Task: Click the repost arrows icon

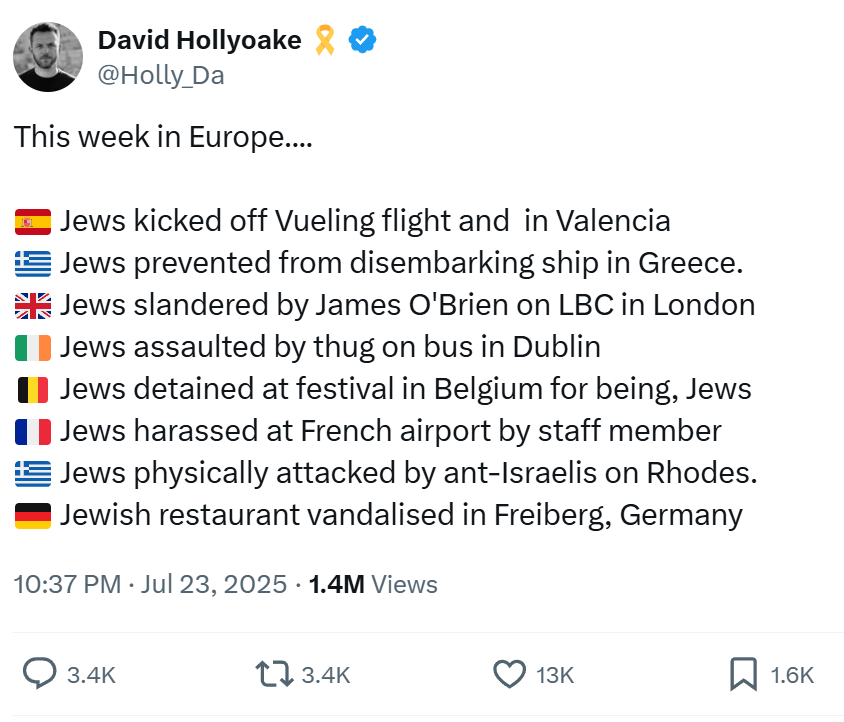Action: (x=275, y=674)
